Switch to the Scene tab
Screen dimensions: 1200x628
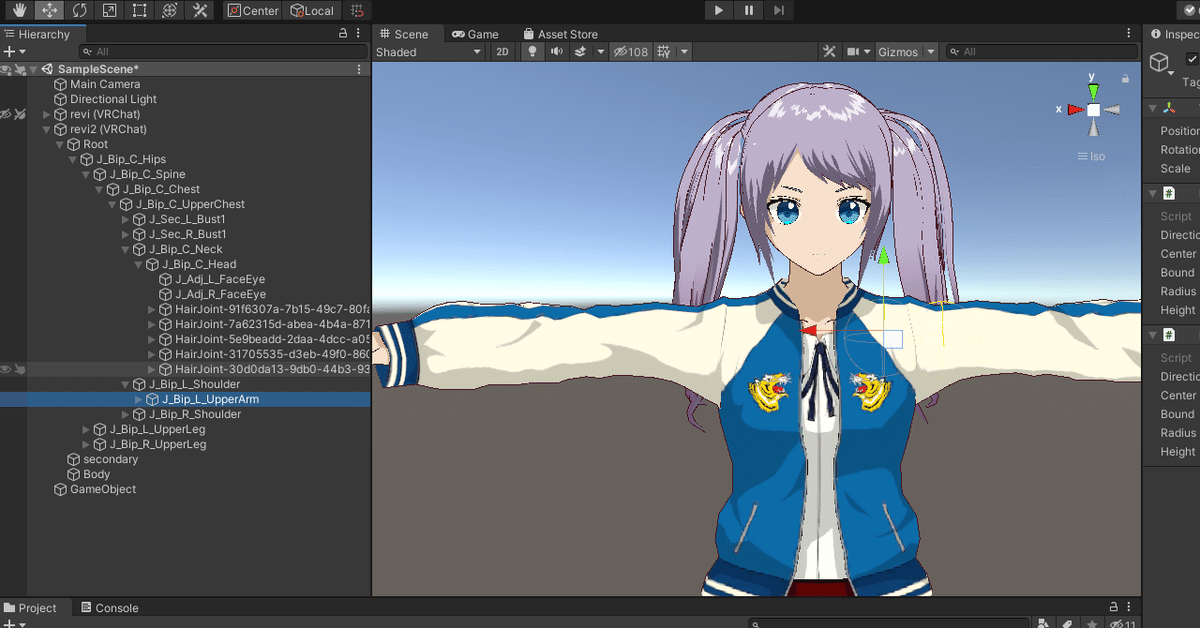click(x=404, y=34)
